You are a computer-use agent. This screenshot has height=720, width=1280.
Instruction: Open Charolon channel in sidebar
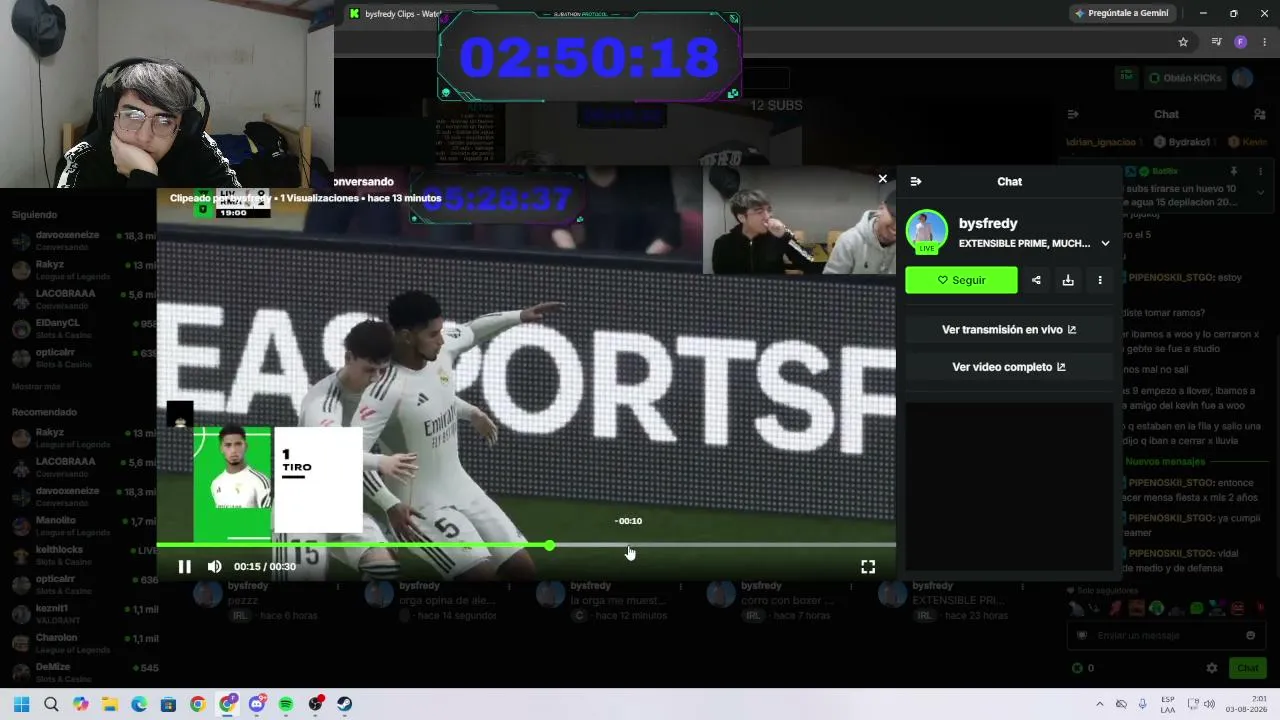[80, 643]
